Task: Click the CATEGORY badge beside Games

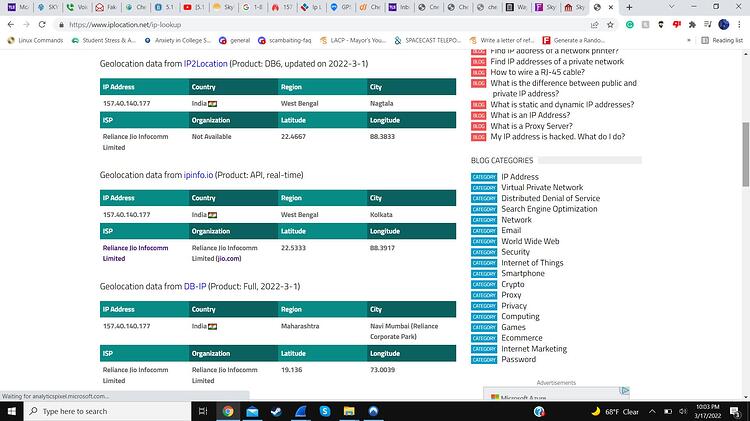Action: (484, 327)
